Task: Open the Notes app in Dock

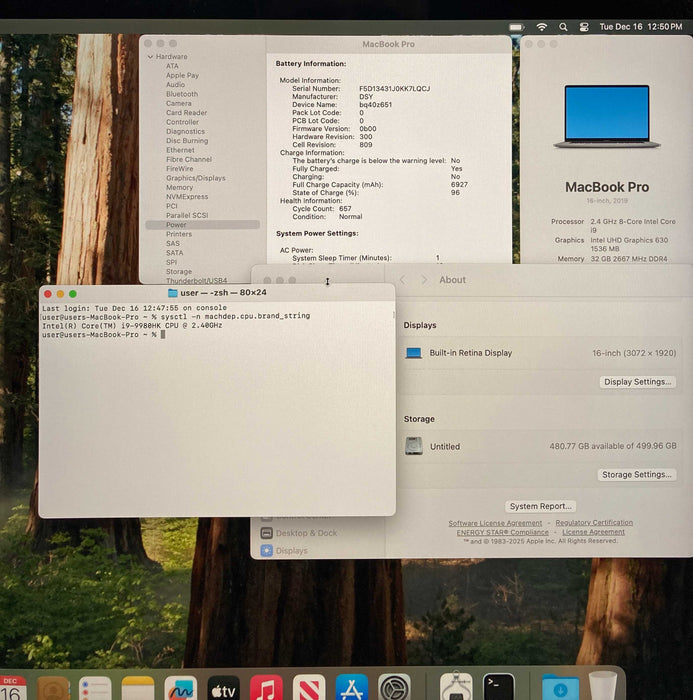Action: click(138, 688)
